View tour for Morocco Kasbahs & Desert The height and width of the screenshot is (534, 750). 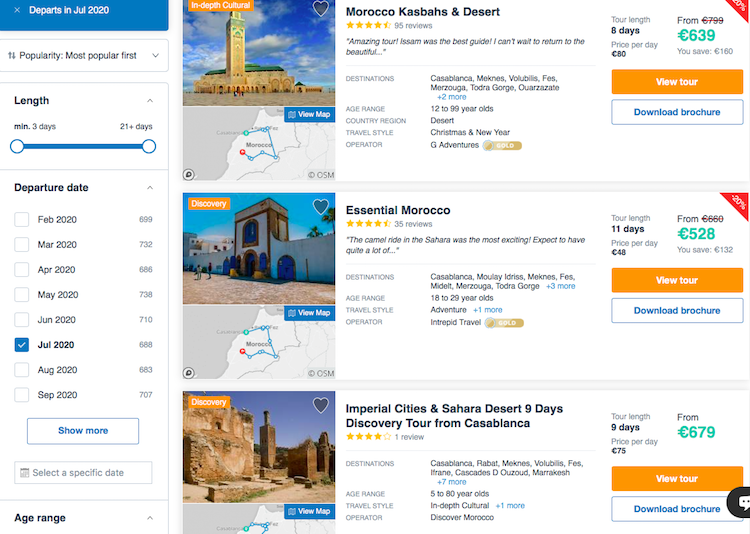677,82
